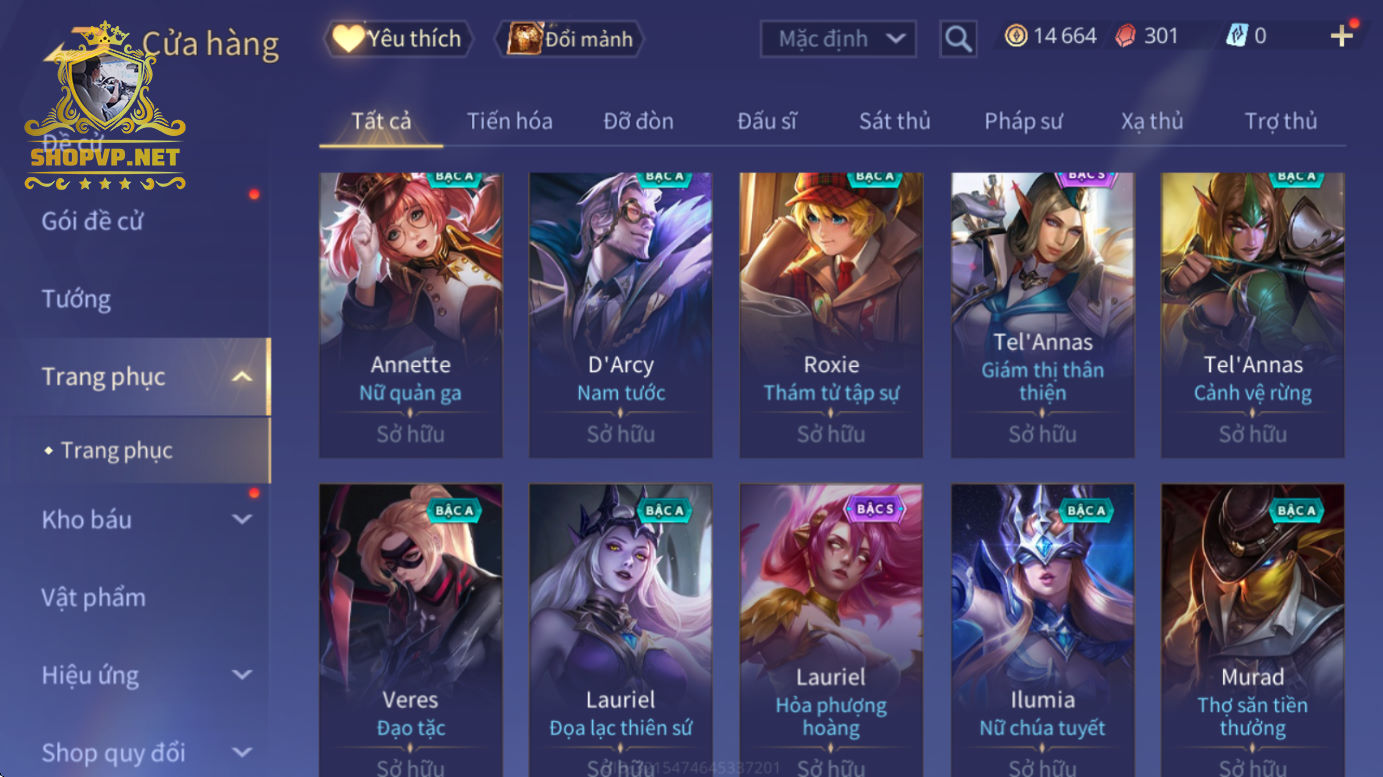Screen dimensions: 1383x777
Task: Click the ShopVP.net crest logo
Action: point(104,105)
